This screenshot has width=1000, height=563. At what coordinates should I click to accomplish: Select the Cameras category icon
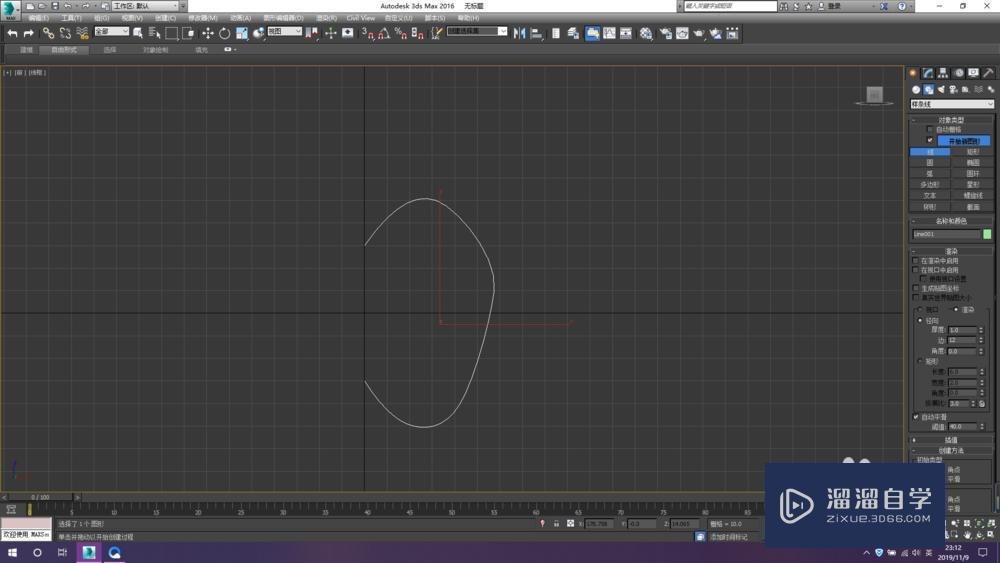(953, 89)
